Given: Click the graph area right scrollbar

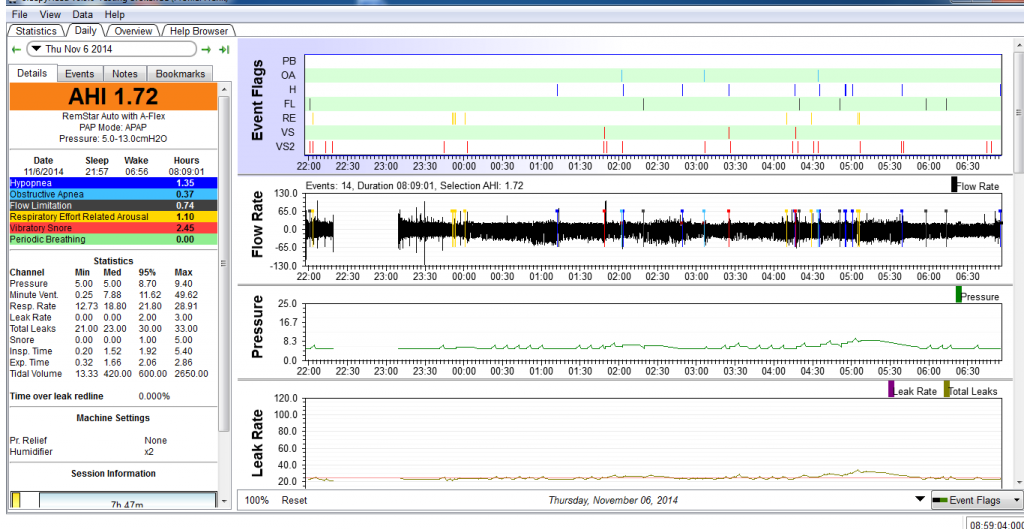Looking at the screenshot, I should point(1019,111).
